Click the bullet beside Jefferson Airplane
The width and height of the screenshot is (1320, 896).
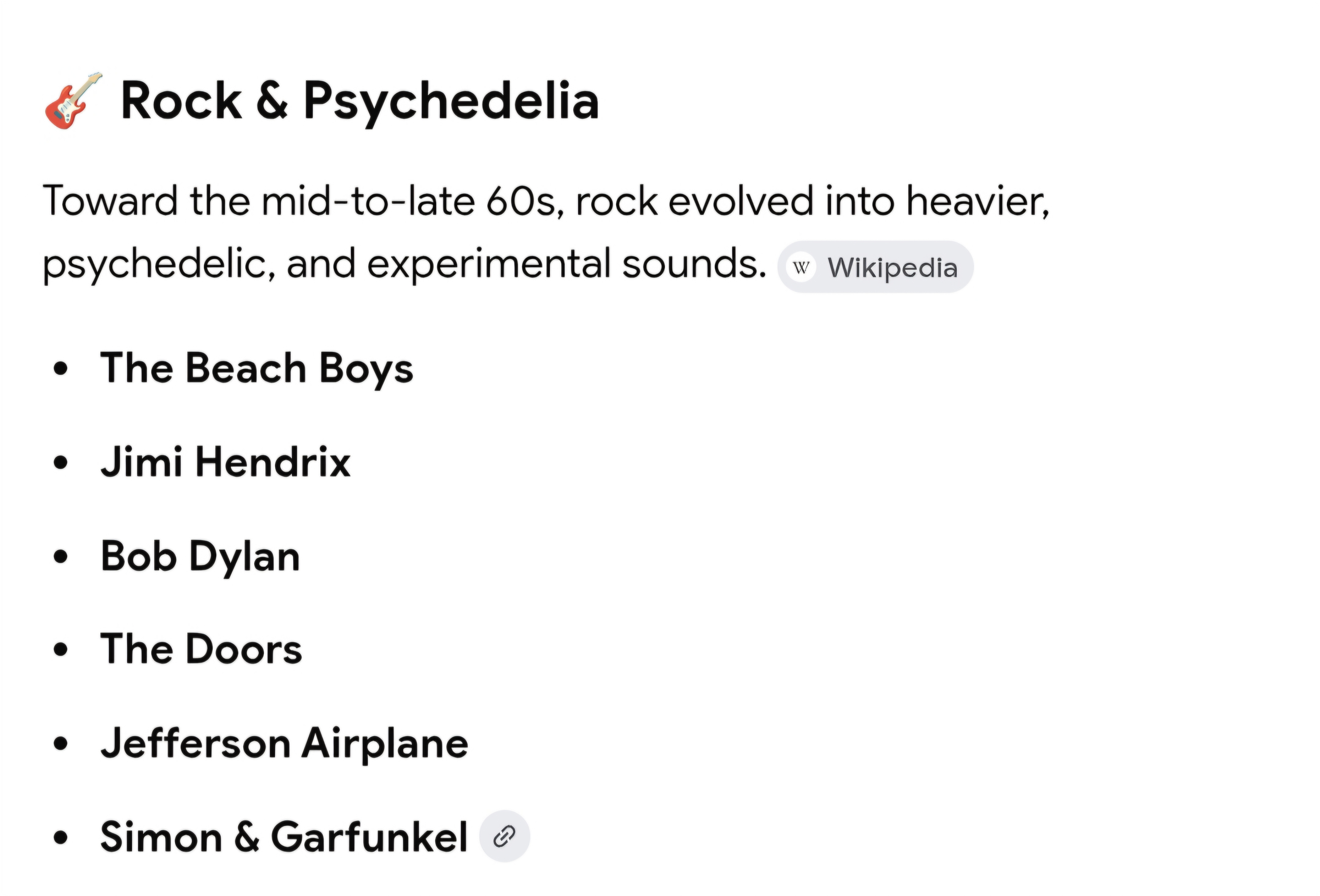pyautogui.click(x=60, y=744)
